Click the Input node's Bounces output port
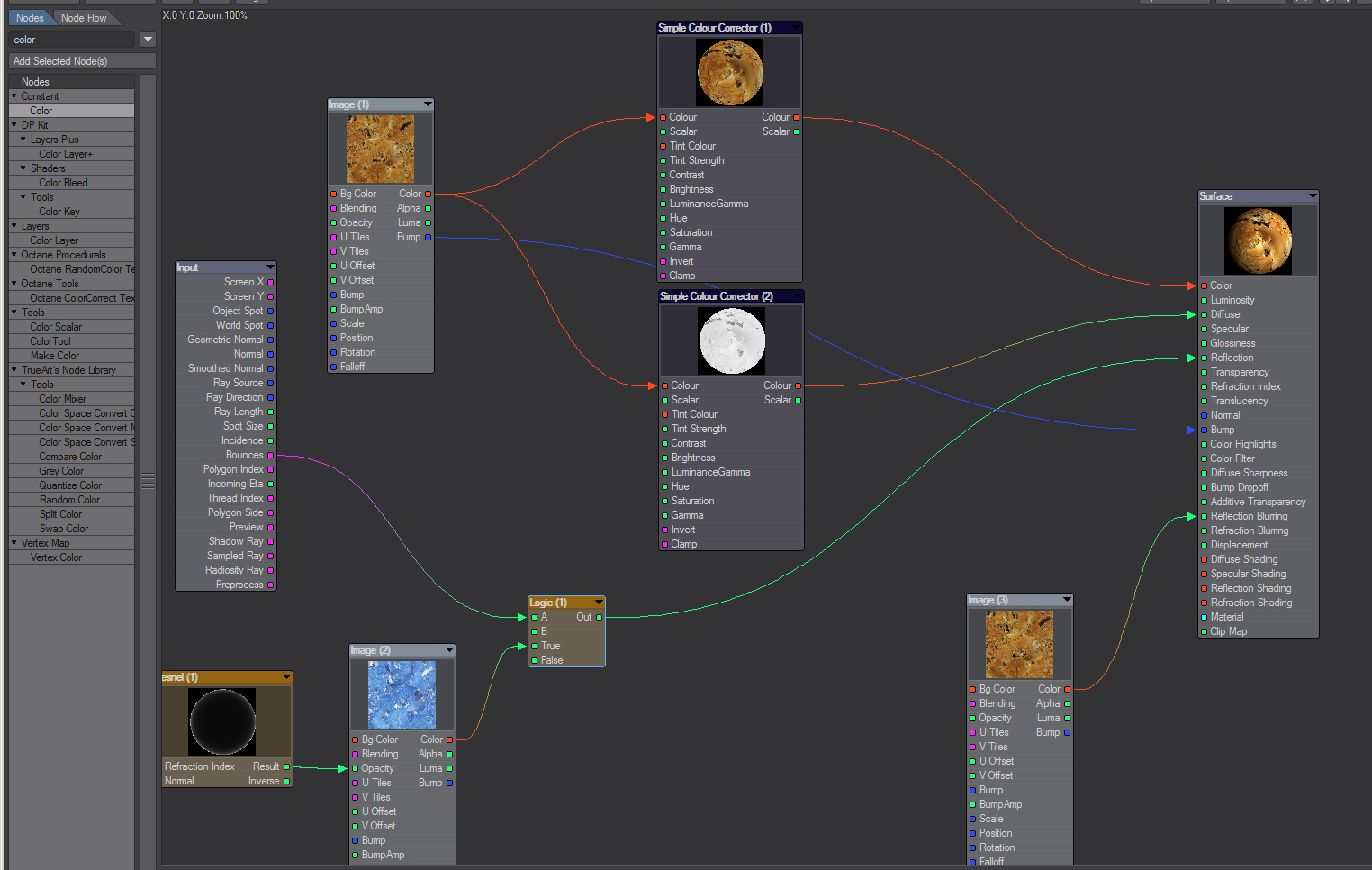This screenshot has height=870, width=1372. [270, 455]
